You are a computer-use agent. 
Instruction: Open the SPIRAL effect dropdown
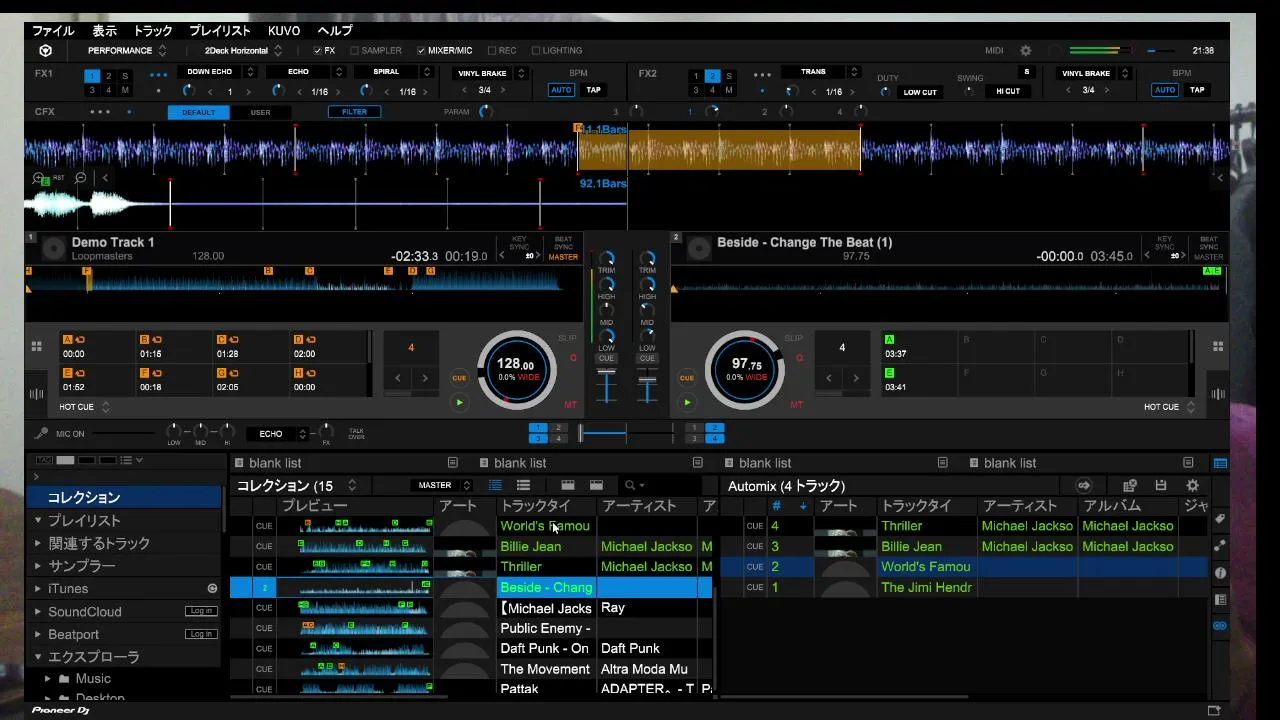click(x=393, y=72)
